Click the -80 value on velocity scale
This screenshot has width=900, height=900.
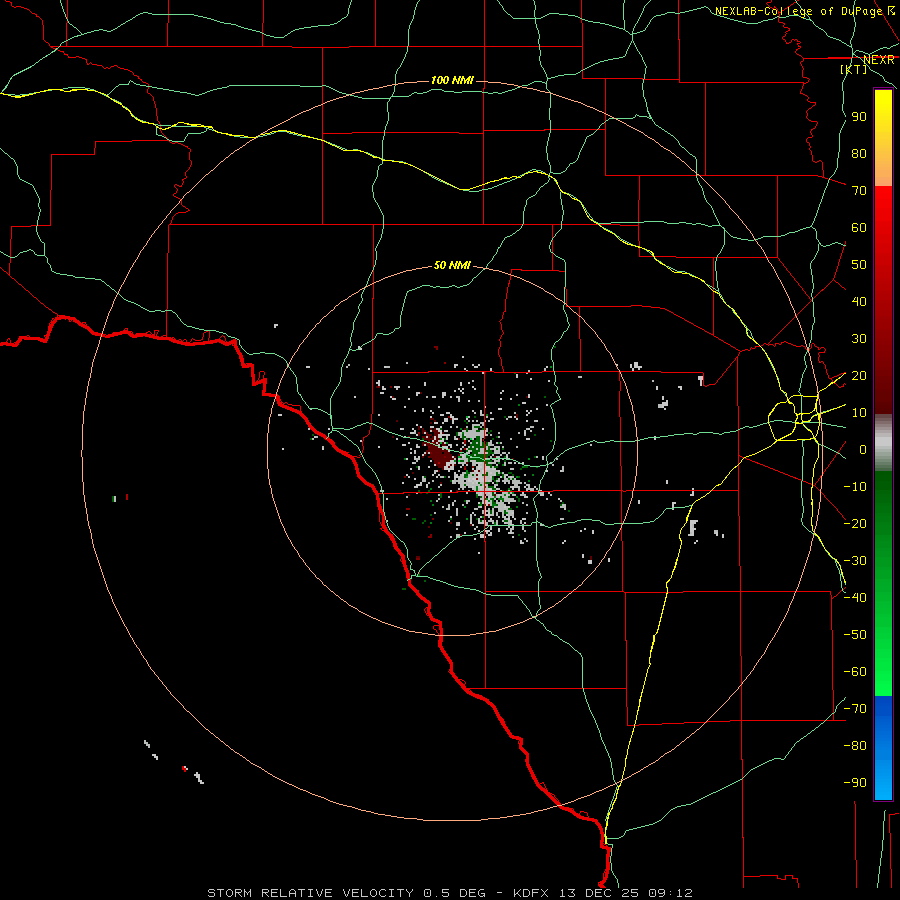pyautogui.click(x=855, y=746)
